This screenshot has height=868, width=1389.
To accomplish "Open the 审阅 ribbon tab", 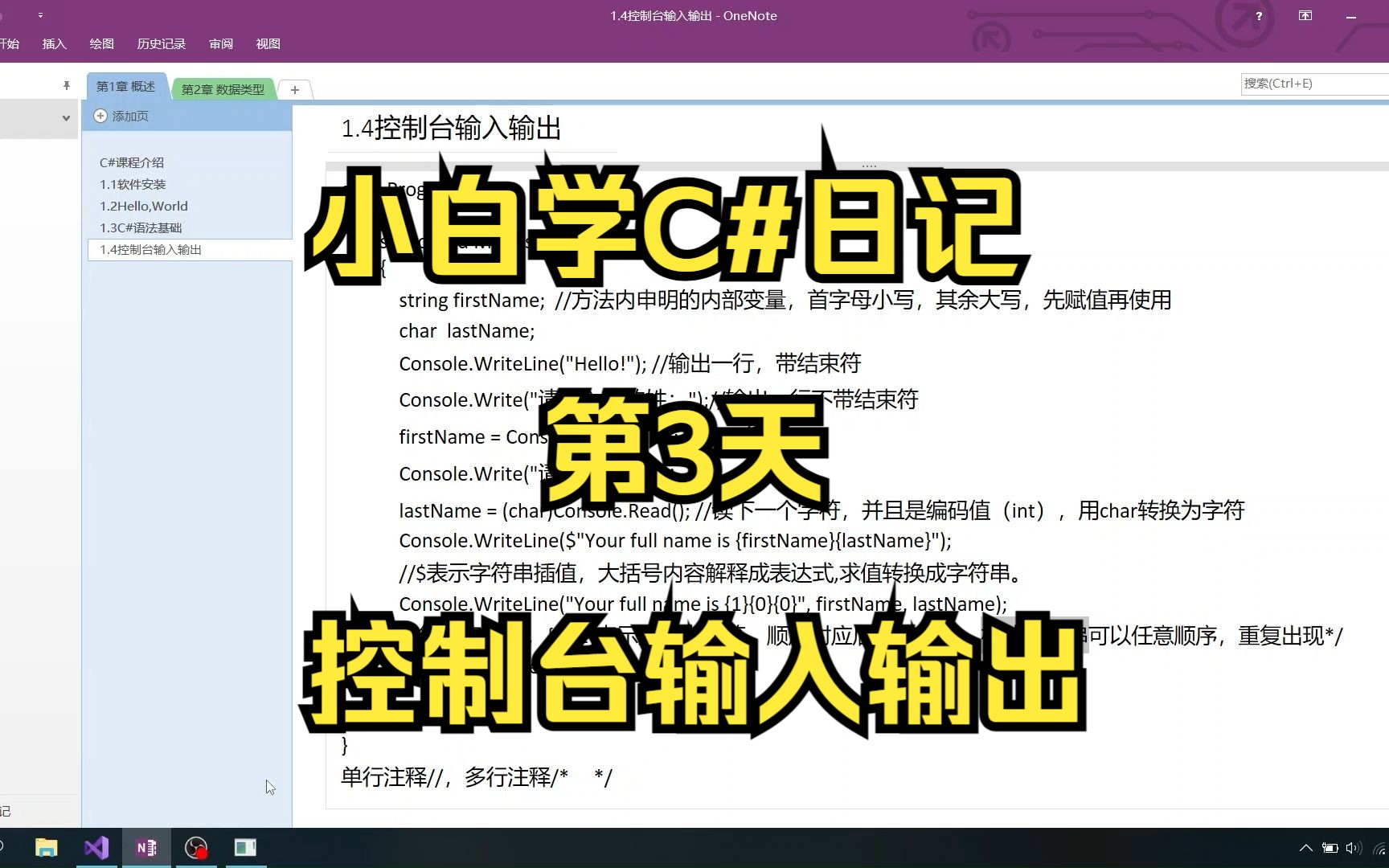I will click(x=221, y=43).
